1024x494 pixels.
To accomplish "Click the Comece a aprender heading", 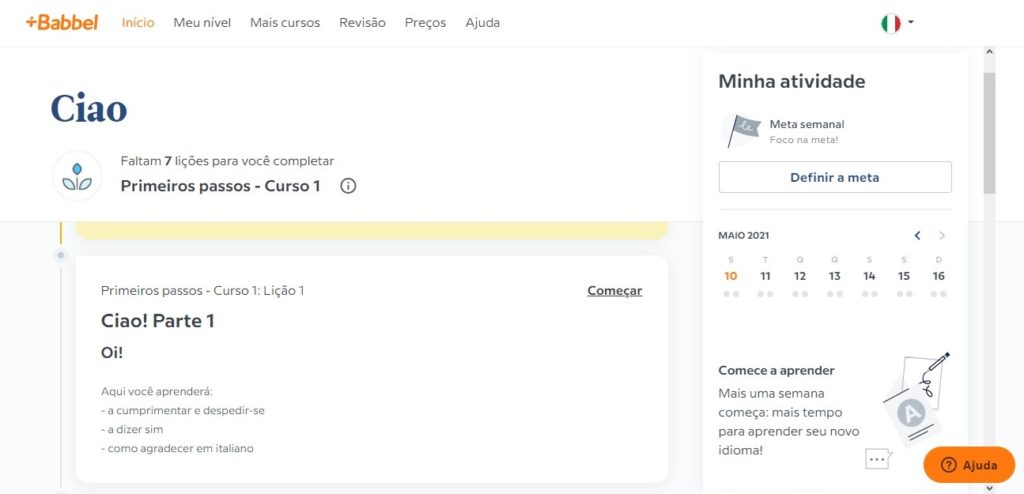I will click(x=776, y=370).
